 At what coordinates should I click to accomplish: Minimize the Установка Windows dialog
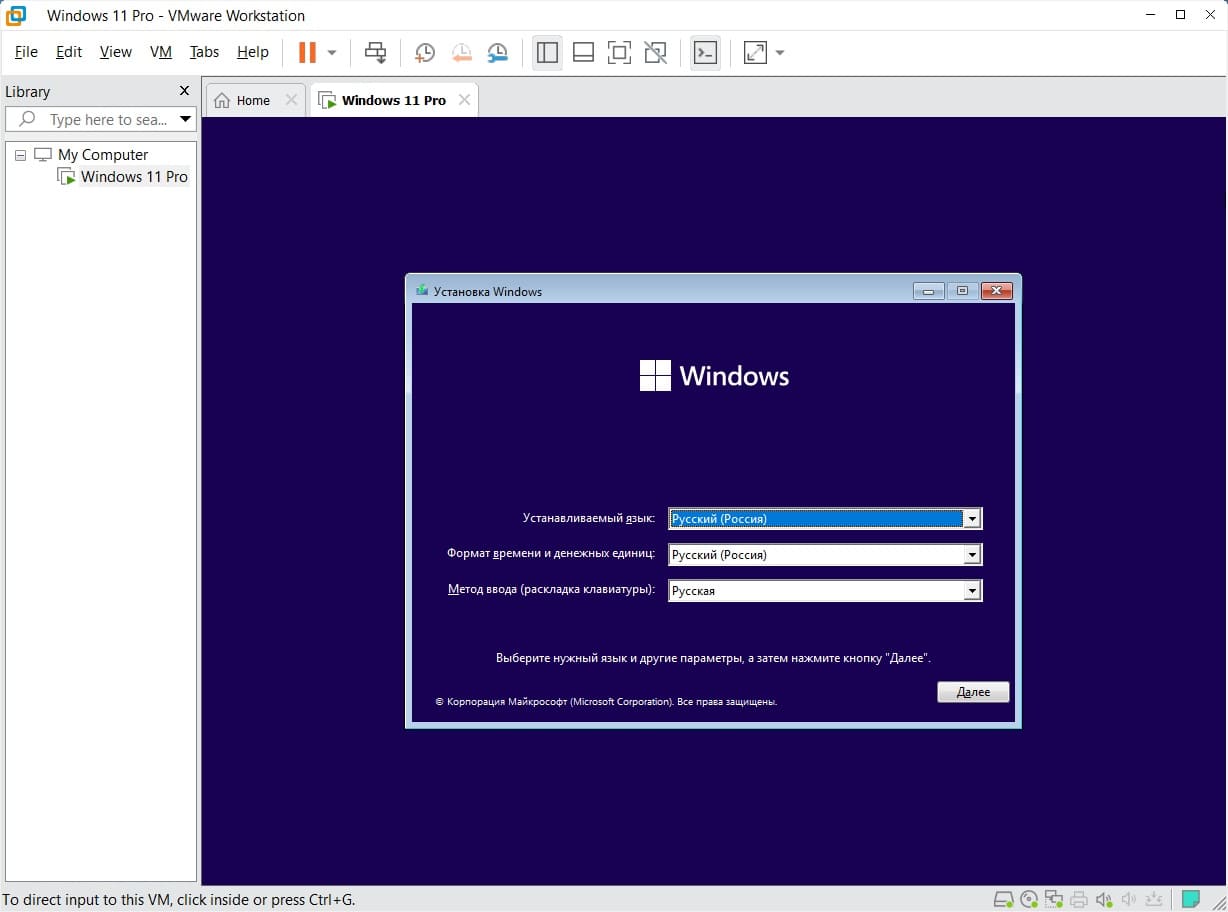pos(928,291)
